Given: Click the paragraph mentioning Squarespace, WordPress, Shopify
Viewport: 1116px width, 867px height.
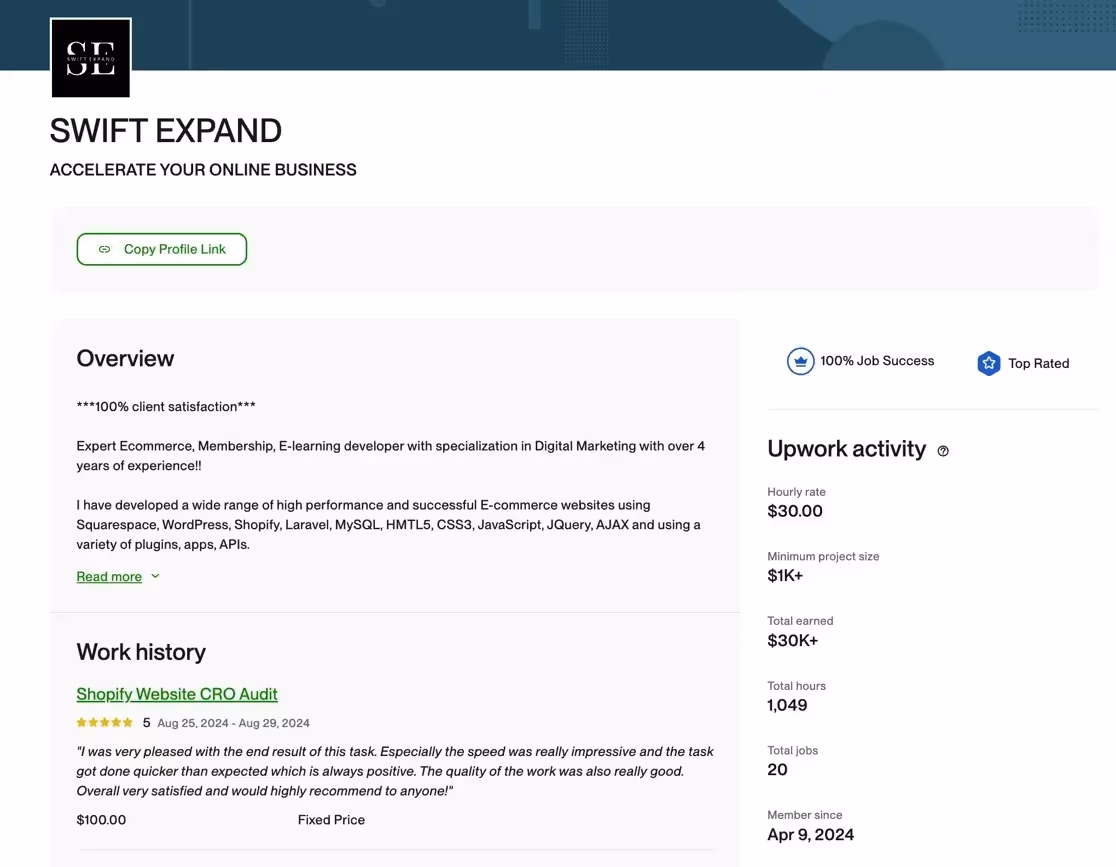Looking at the screenshot, I should point(389,525).
